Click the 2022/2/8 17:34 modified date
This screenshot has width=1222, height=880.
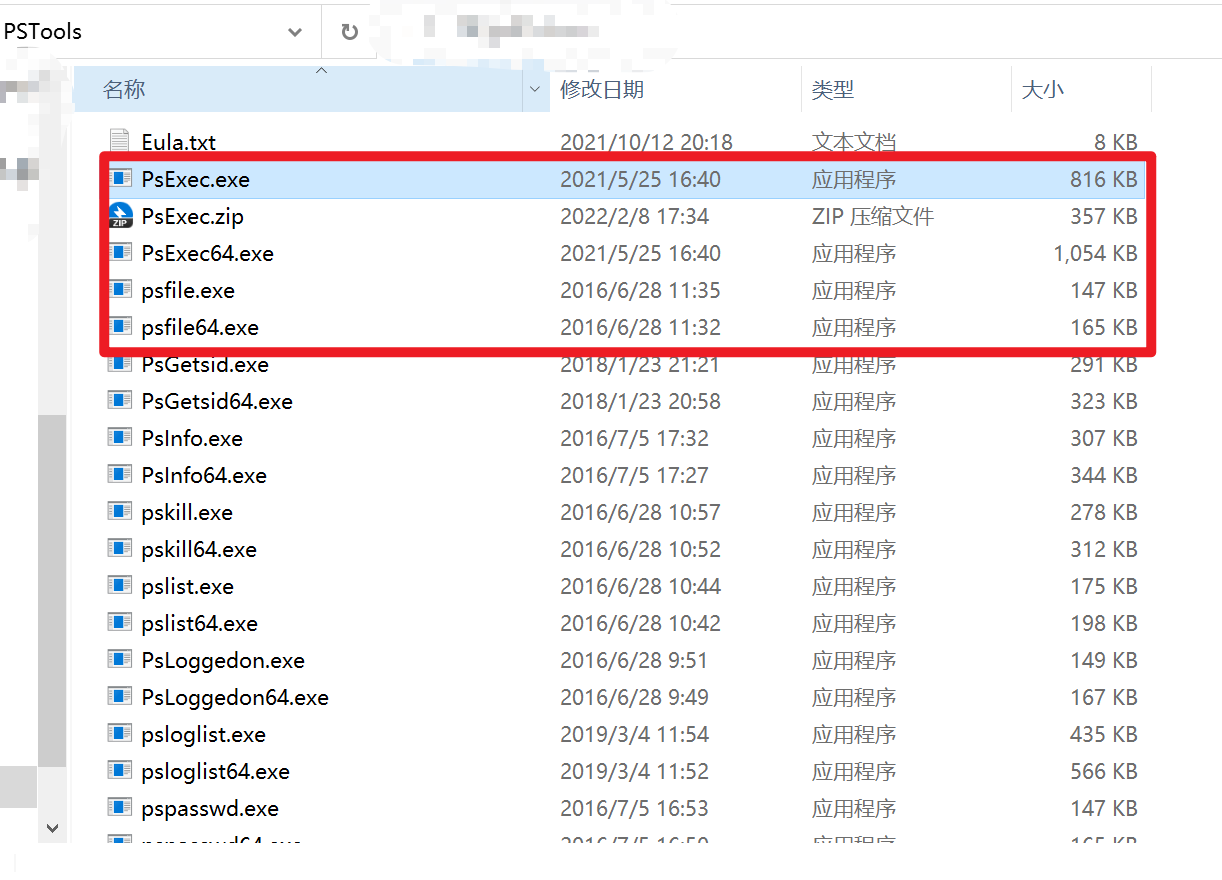[x=634, y=216]
